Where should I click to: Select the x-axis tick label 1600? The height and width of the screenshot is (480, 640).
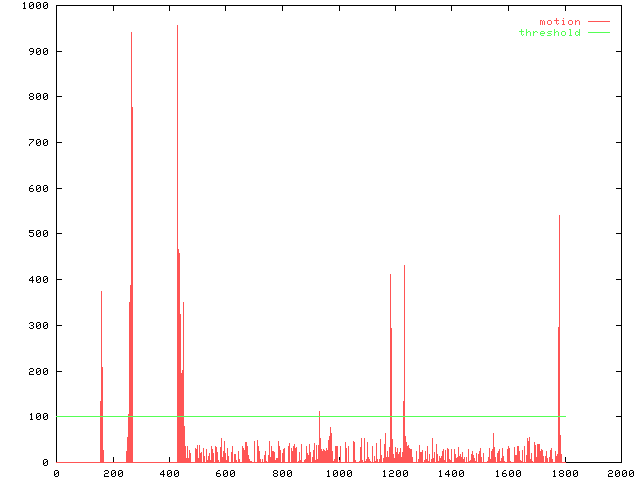point(507,473)
